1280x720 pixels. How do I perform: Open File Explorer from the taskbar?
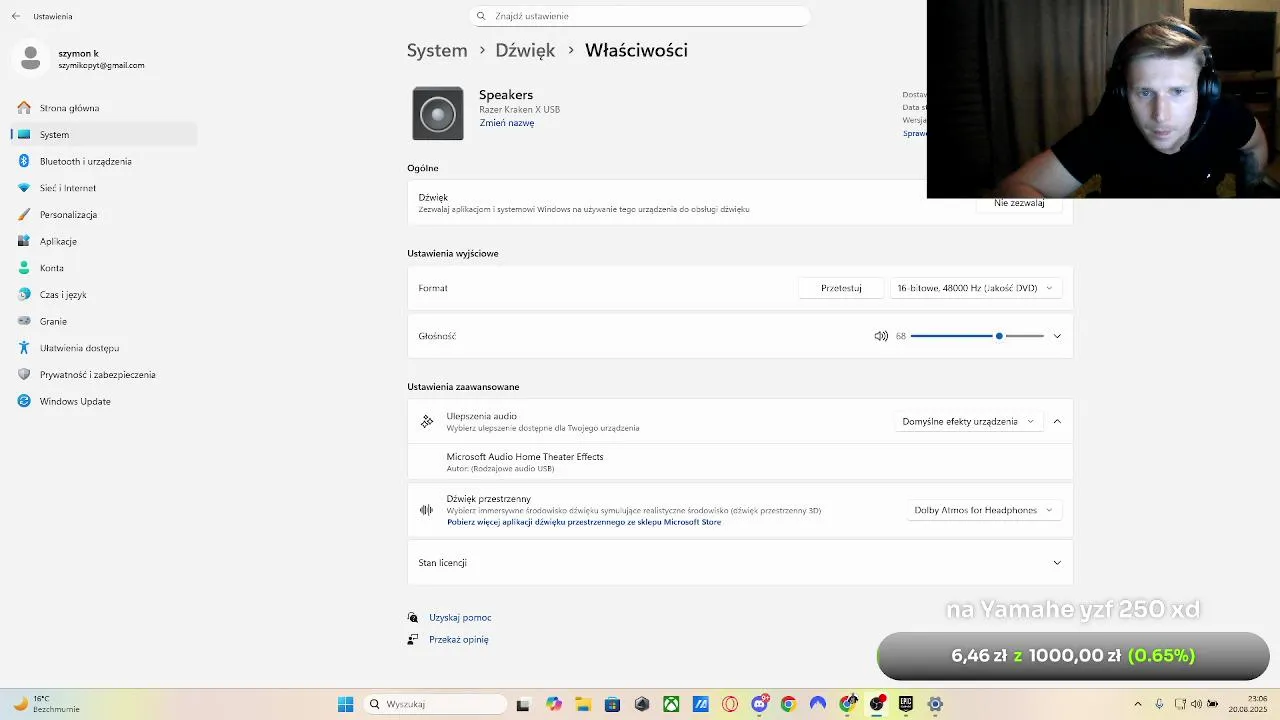click(x=583, y=704)
